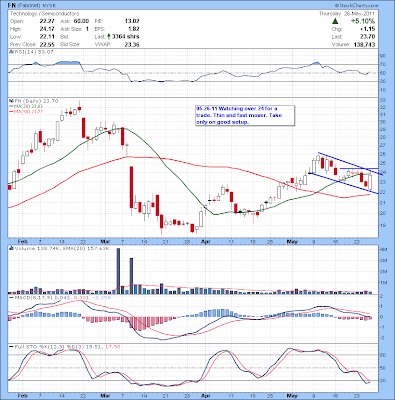Click the FN (Daily) 23.70 legend
This screenshot has height=400, width=395.
click(36, 101)
